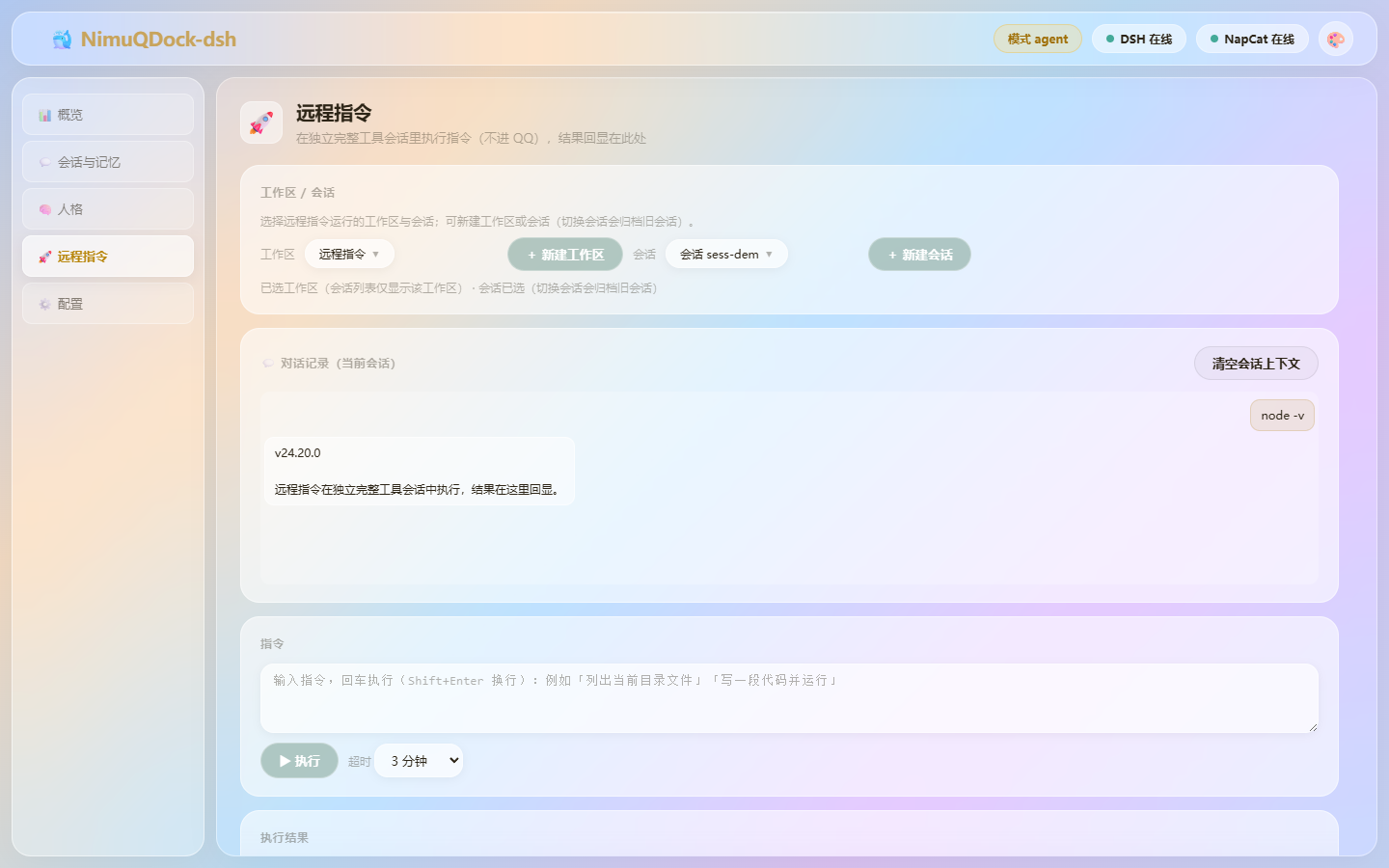The image size is (1389, 868).
Task: Click the 执行结果 section heading
Action: (285, 838)
